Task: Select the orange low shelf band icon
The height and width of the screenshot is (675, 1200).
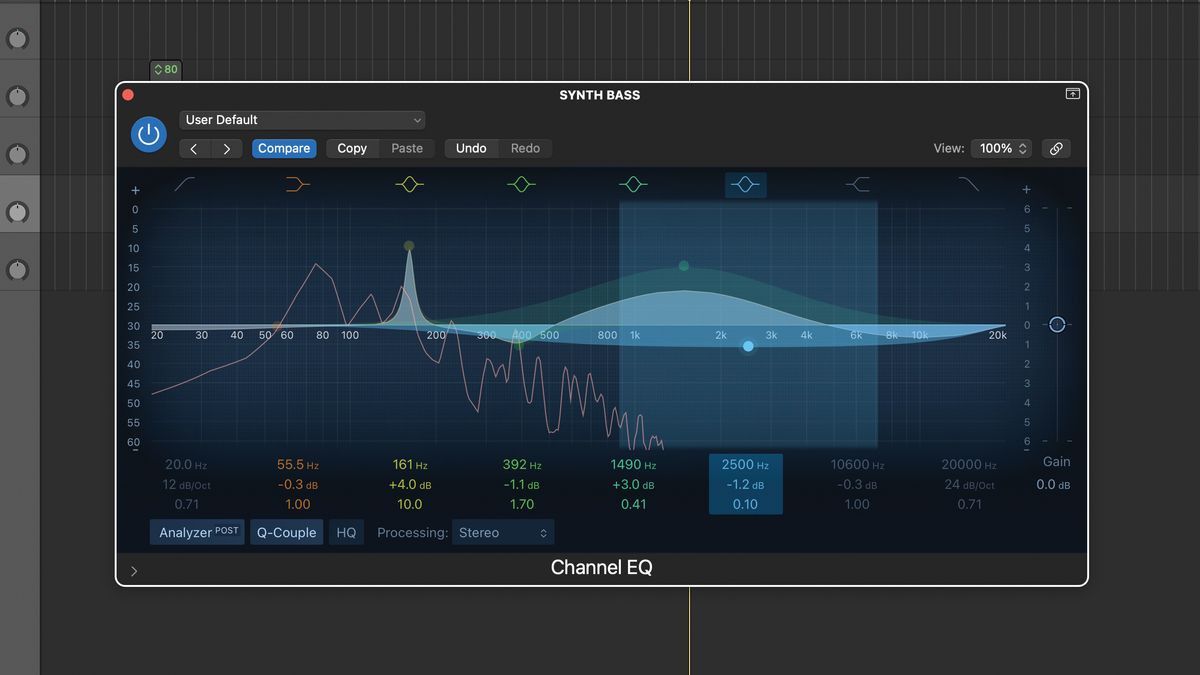Action: tap(297, 183)
